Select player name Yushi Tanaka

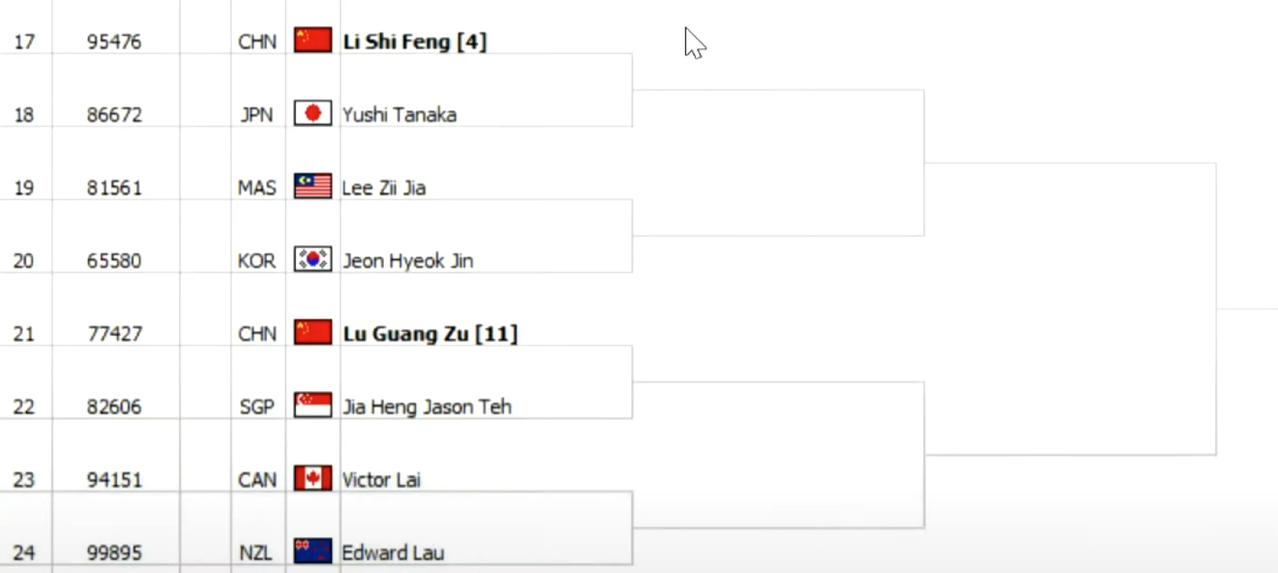point(400,115)
